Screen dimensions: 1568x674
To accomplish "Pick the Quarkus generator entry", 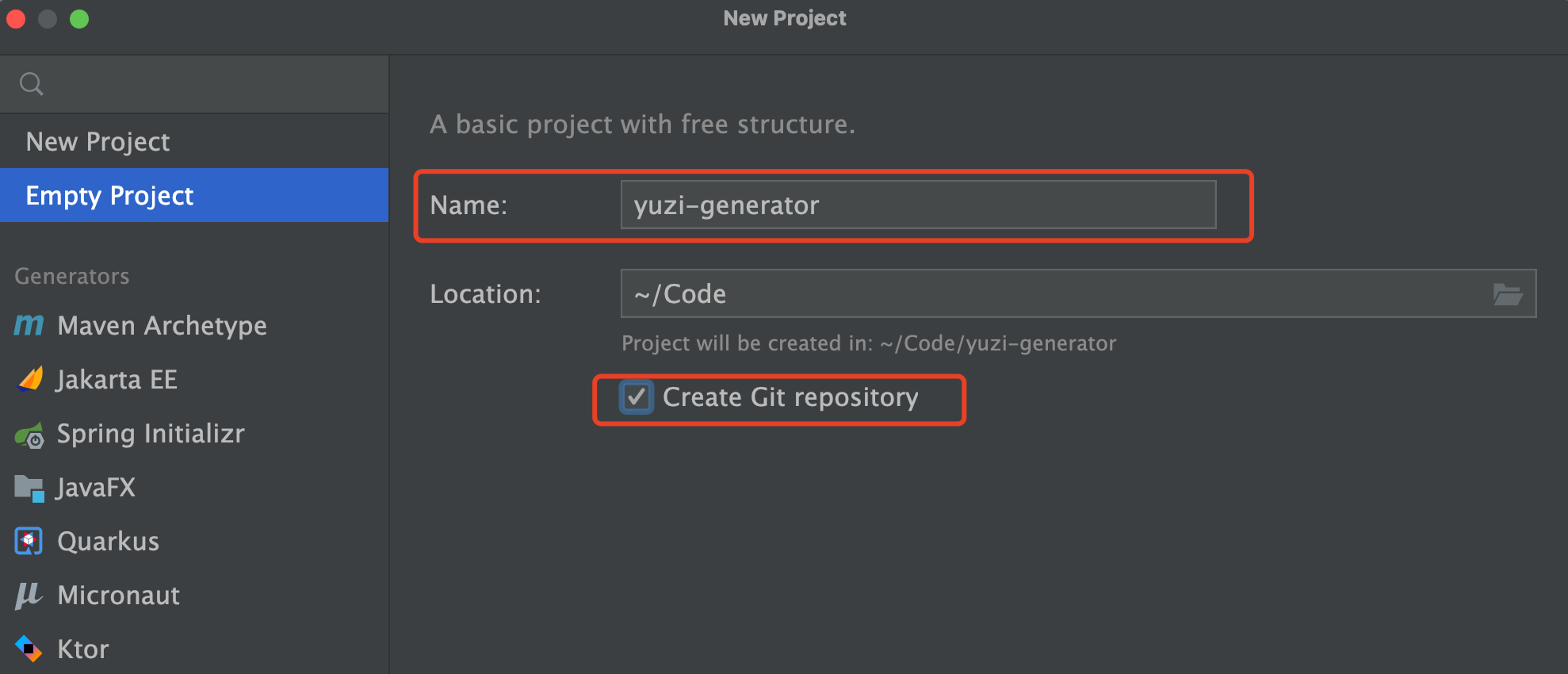I will click(x=108, y=542).
